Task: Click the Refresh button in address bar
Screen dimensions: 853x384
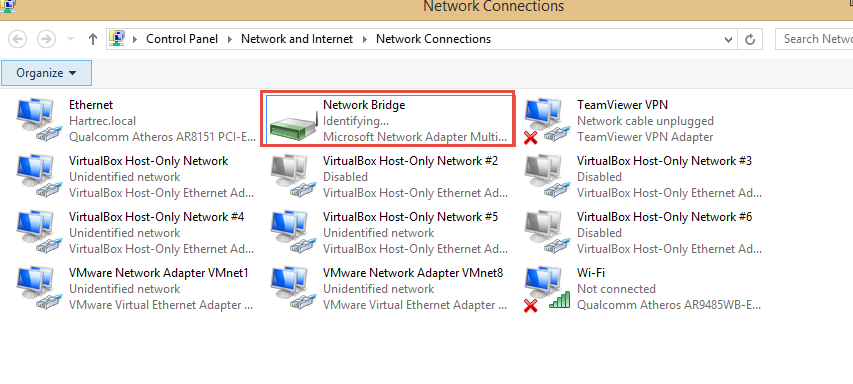Action: tap(750, 39)
